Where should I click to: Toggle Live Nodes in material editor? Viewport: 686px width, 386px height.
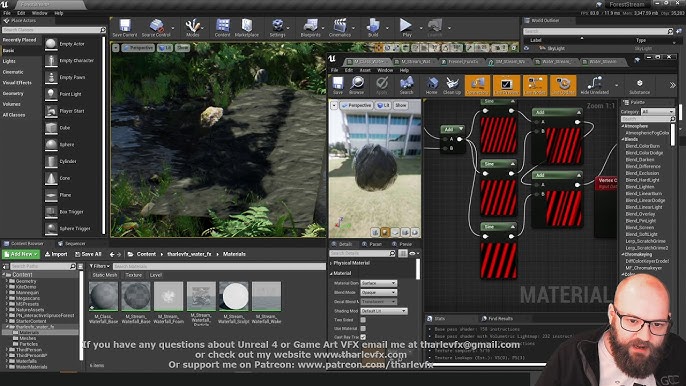(535, 85)
